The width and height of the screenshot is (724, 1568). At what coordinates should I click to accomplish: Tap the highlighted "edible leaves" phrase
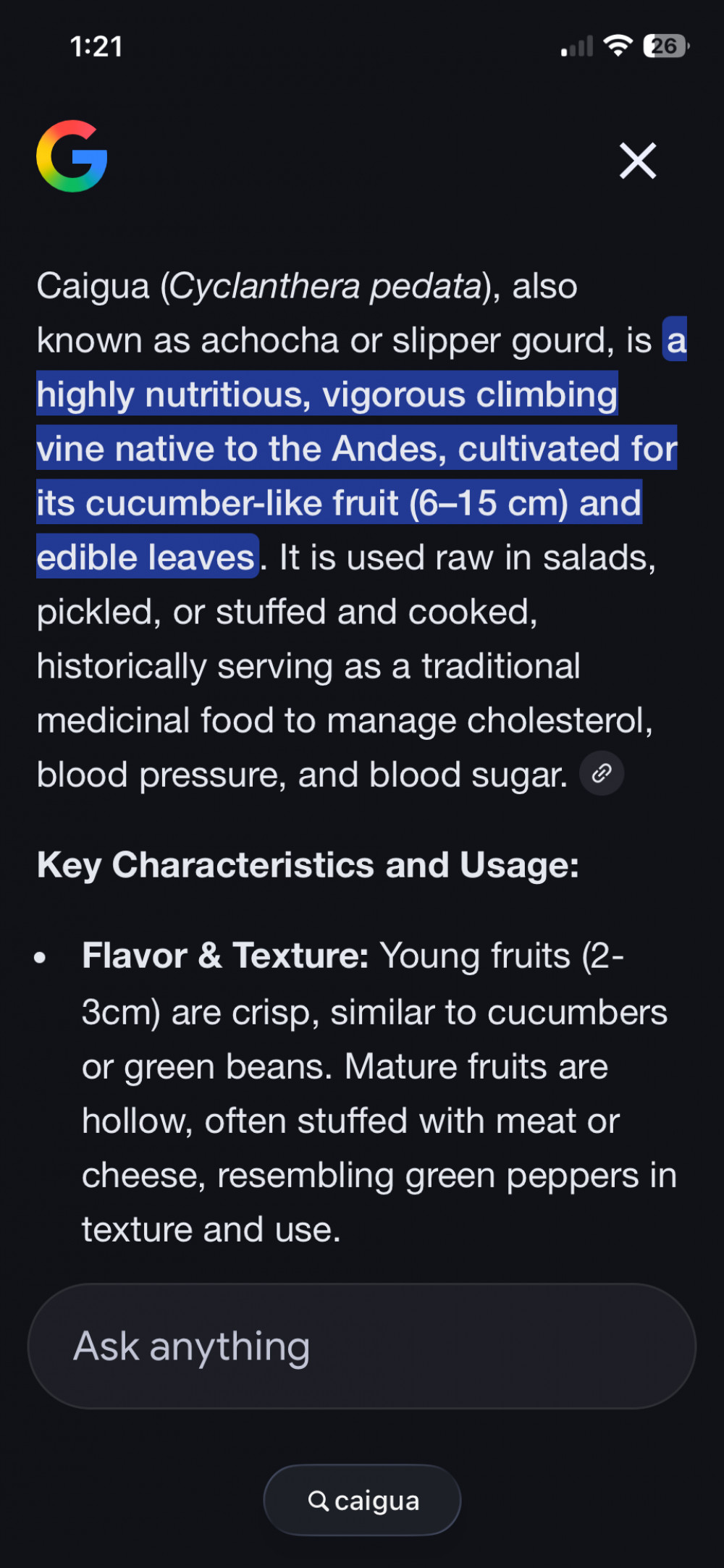coord(146,557)
